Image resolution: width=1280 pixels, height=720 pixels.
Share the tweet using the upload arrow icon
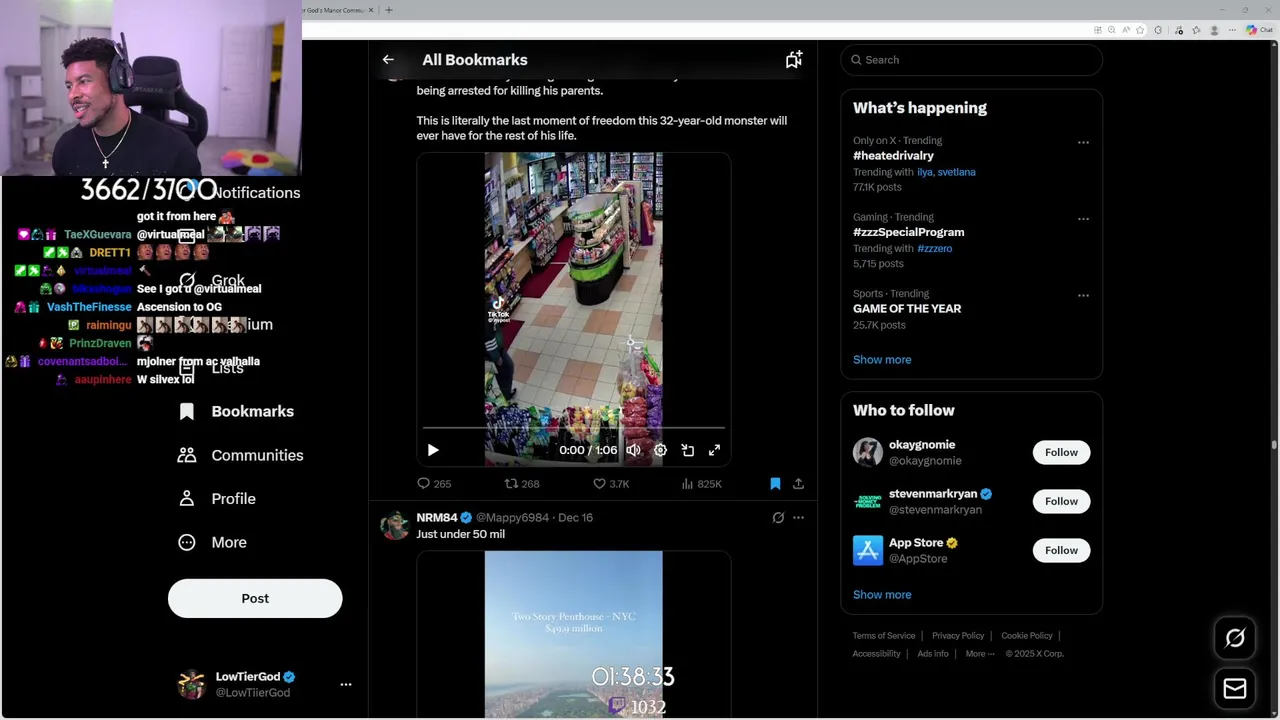click(798, 483)
